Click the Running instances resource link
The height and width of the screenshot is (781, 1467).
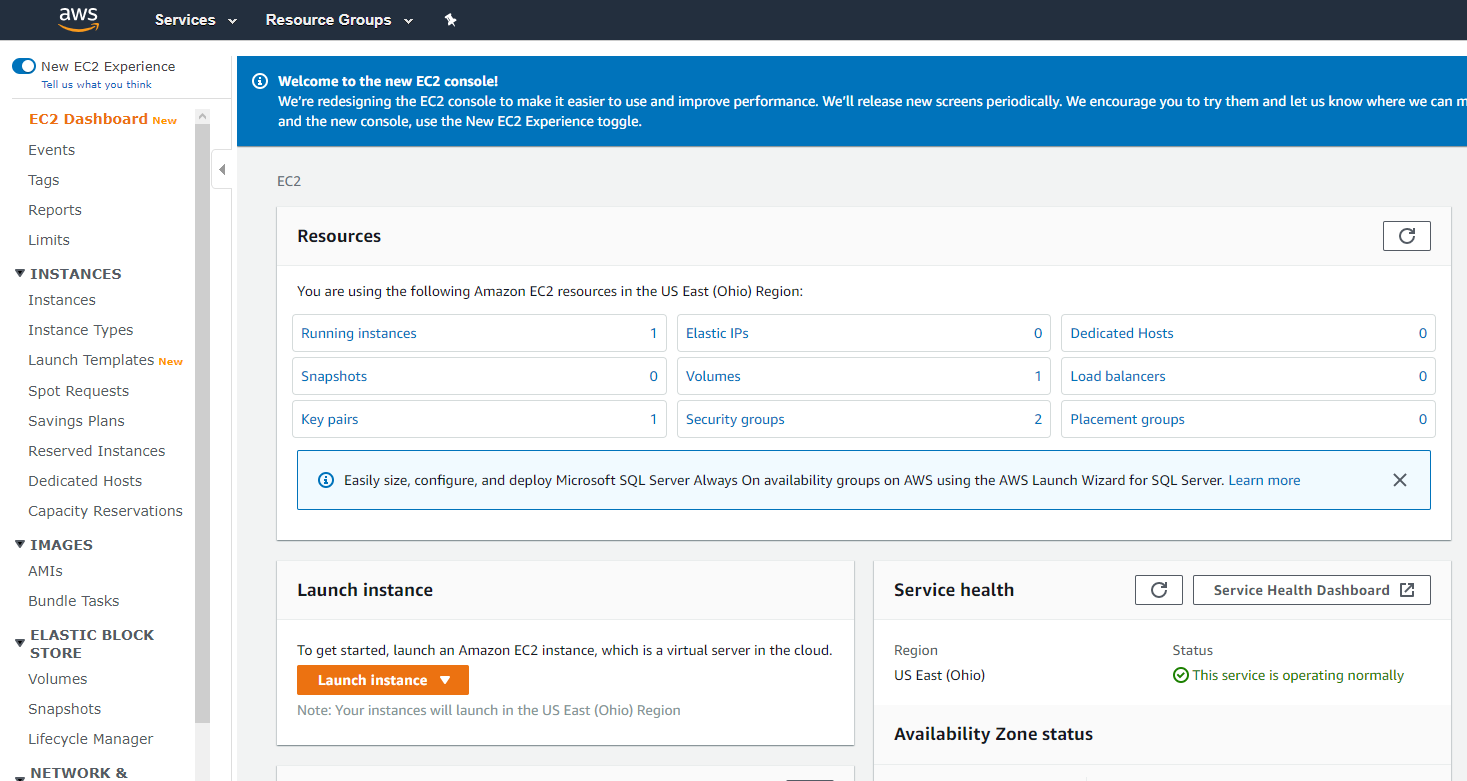point(358,333)
